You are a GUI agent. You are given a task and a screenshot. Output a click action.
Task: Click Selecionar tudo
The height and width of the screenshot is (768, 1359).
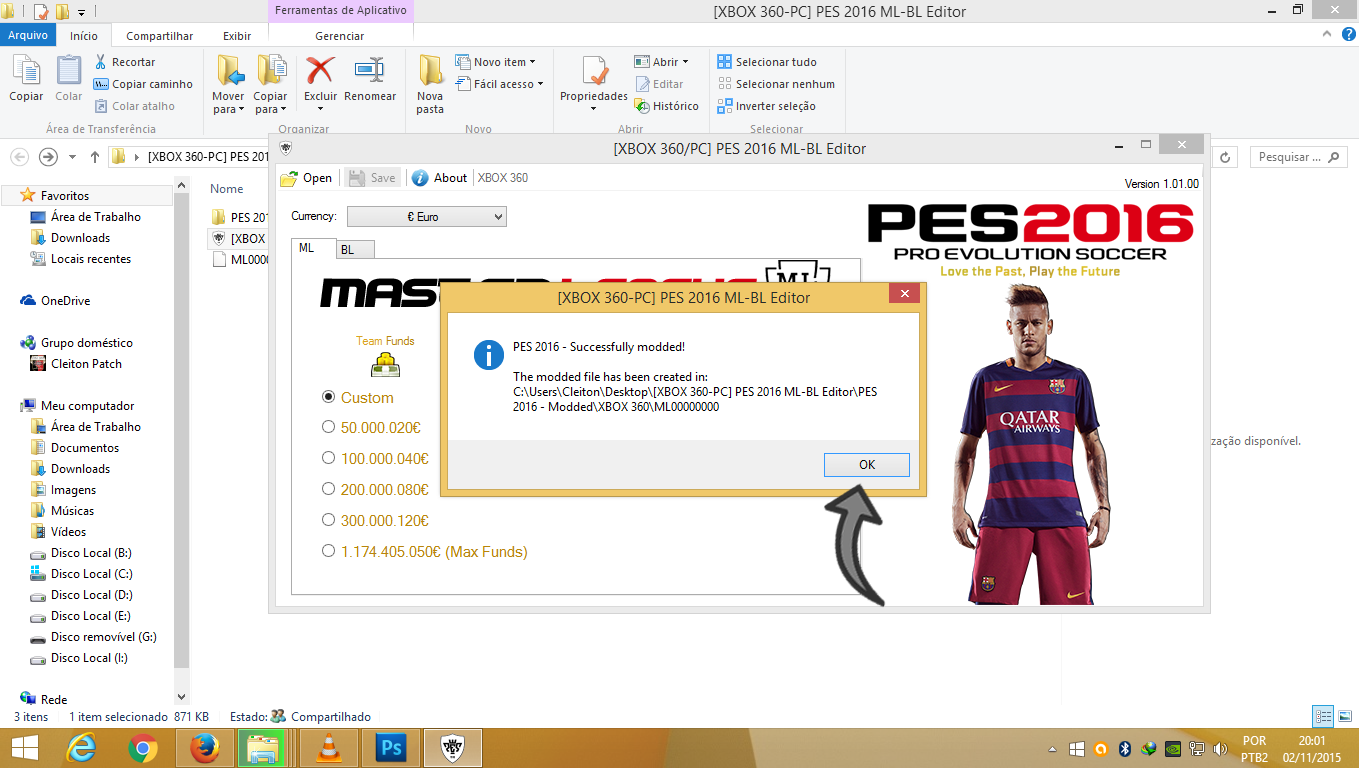tap(767, 62)
